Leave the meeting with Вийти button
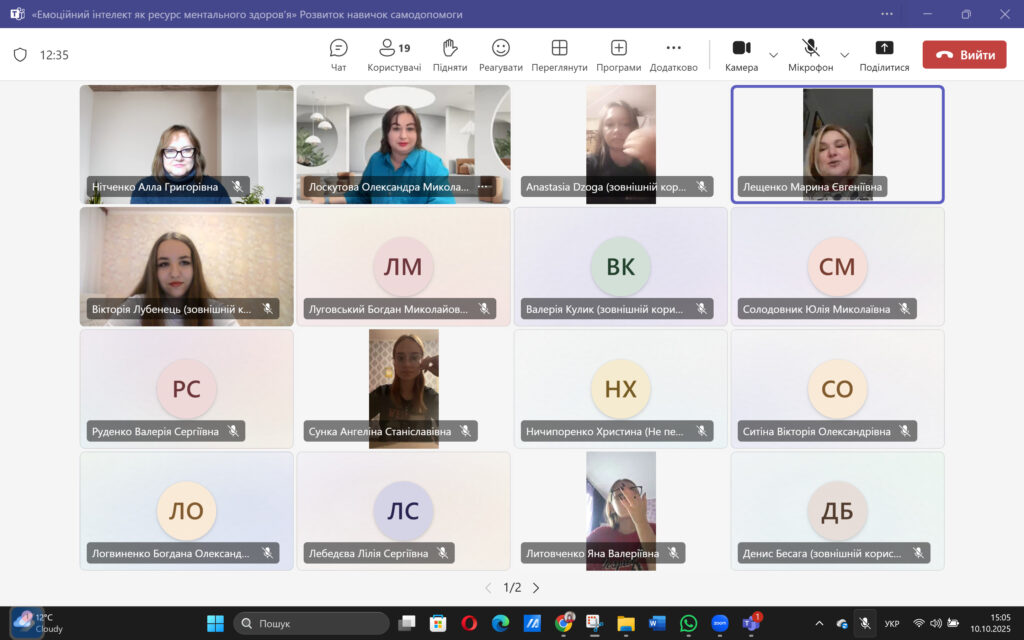The width and height of the screenshot is (1024, 640). coord(964,55)
